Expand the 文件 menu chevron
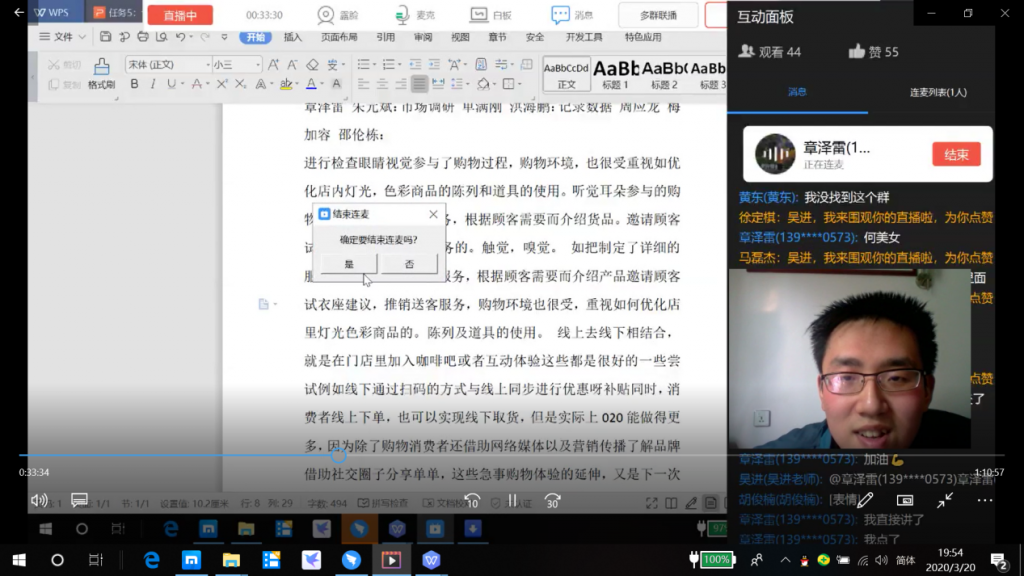The image size is (1024, 576). point(82,37)
